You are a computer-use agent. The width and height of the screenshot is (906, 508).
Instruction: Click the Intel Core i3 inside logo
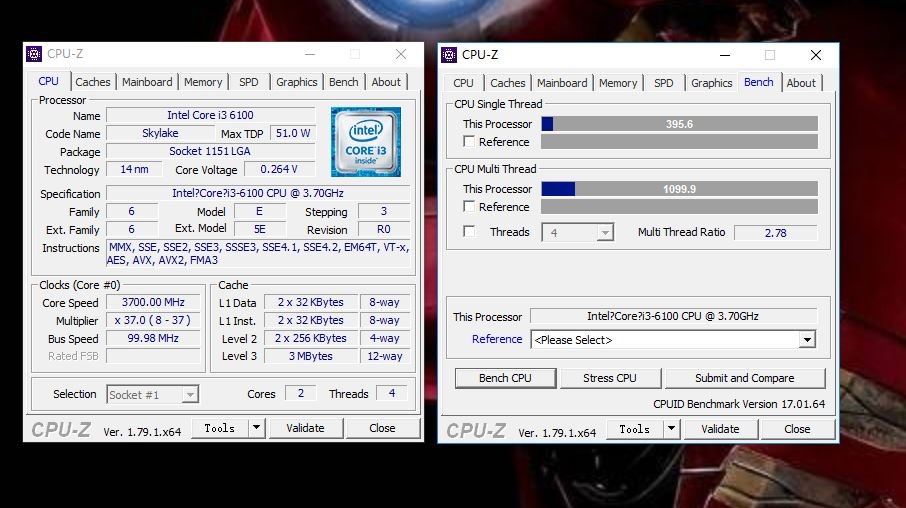366,142
